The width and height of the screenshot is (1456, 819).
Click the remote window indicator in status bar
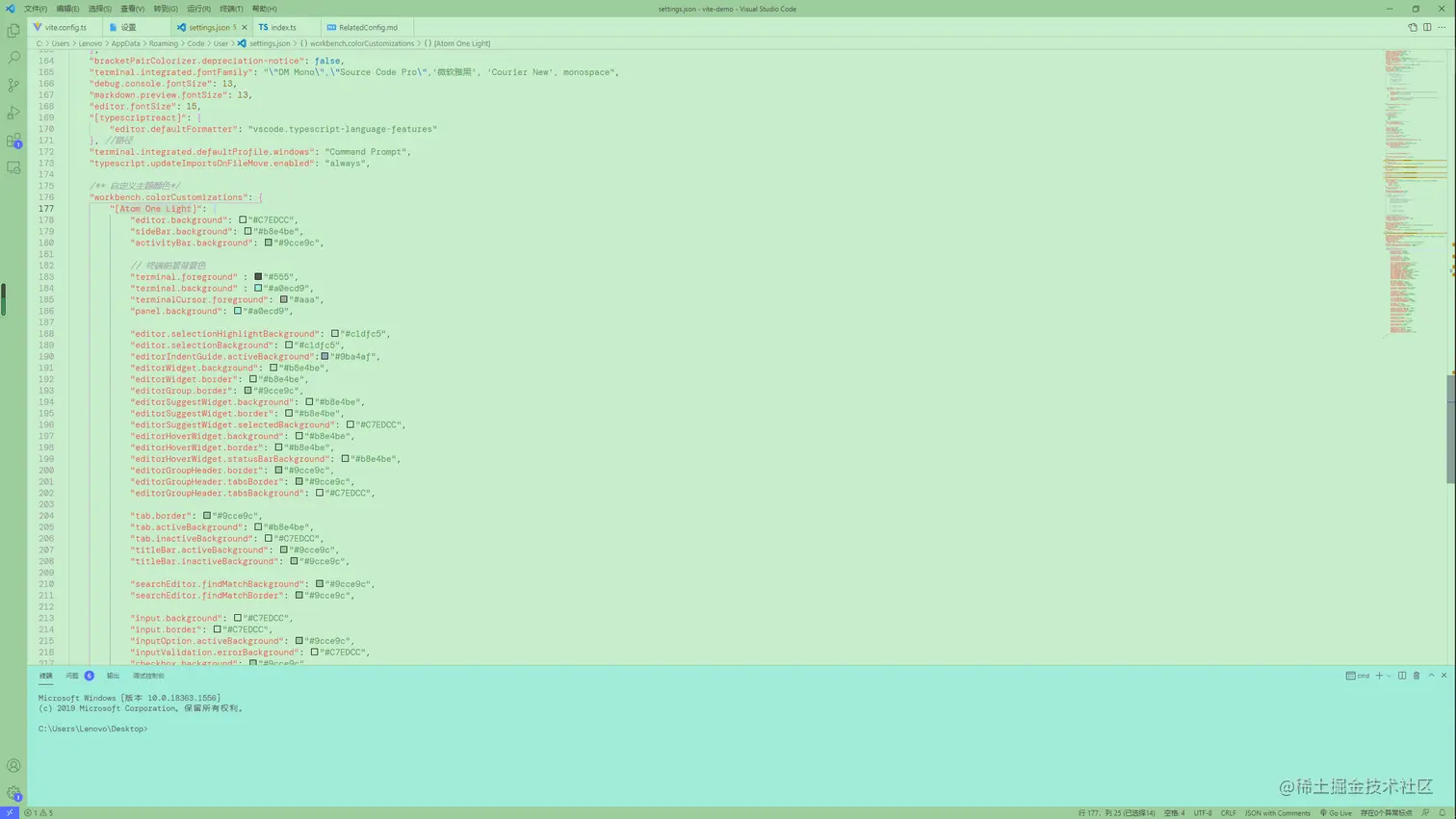point(9,813)
